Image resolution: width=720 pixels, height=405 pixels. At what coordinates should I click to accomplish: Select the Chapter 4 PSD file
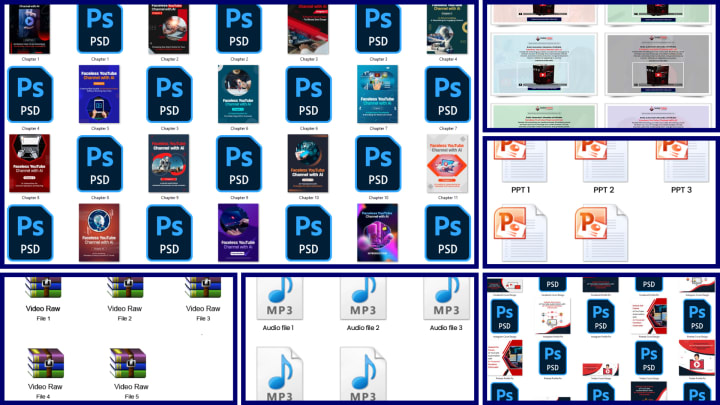pyautogui.click(x=30, y=95)
